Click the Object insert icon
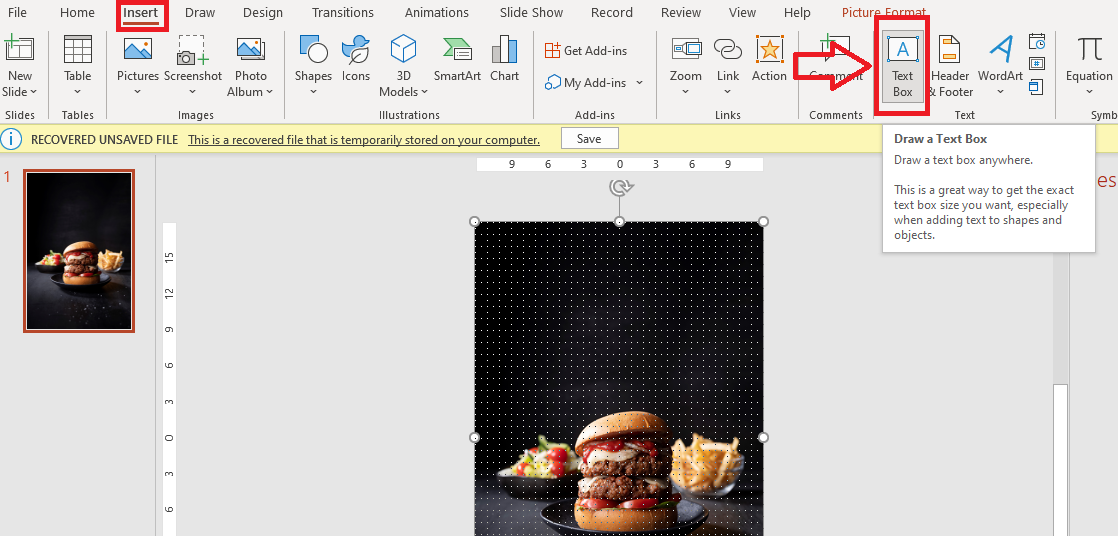Viewport: 1118px width, 536px height. [1037, 86]
